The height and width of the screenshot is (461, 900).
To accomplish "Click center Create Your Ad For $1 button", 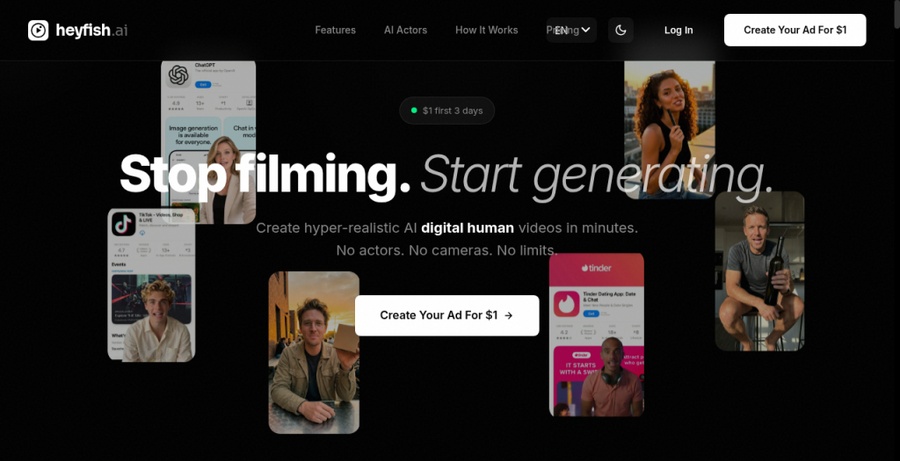I will [x=447, y=315].
